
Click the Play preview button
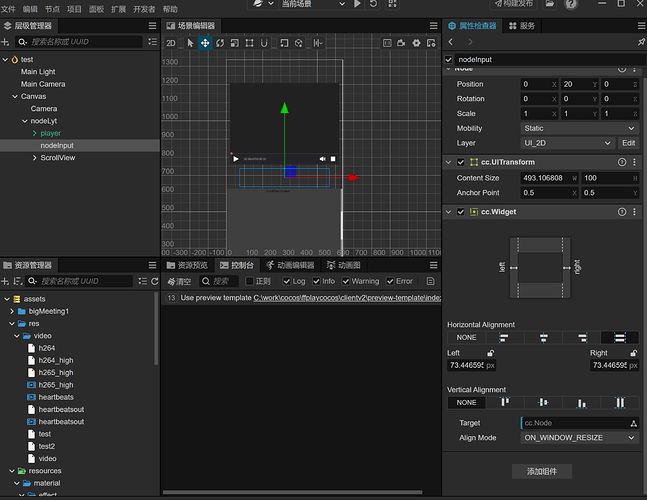[x=359, y=5]
